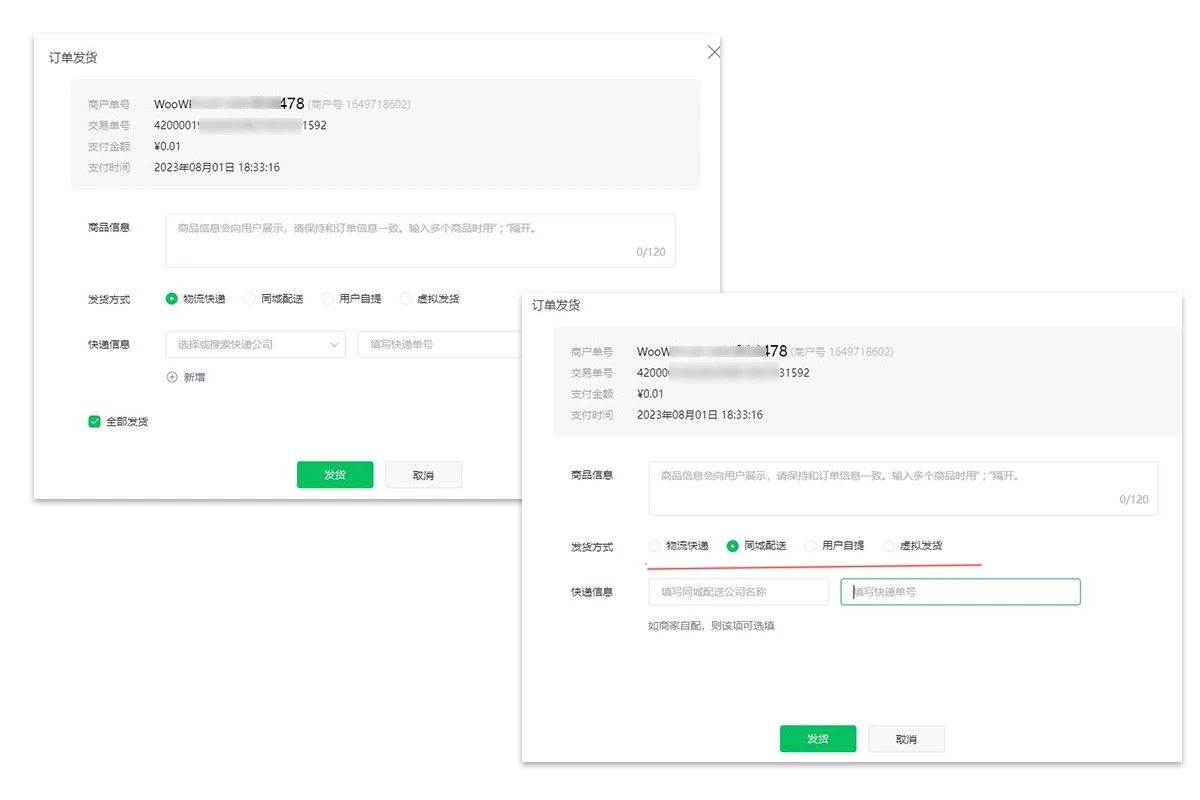Pick 用户自提 radio in front dialog
This screenshot has width=1200, height=800.
pos(810,546)
